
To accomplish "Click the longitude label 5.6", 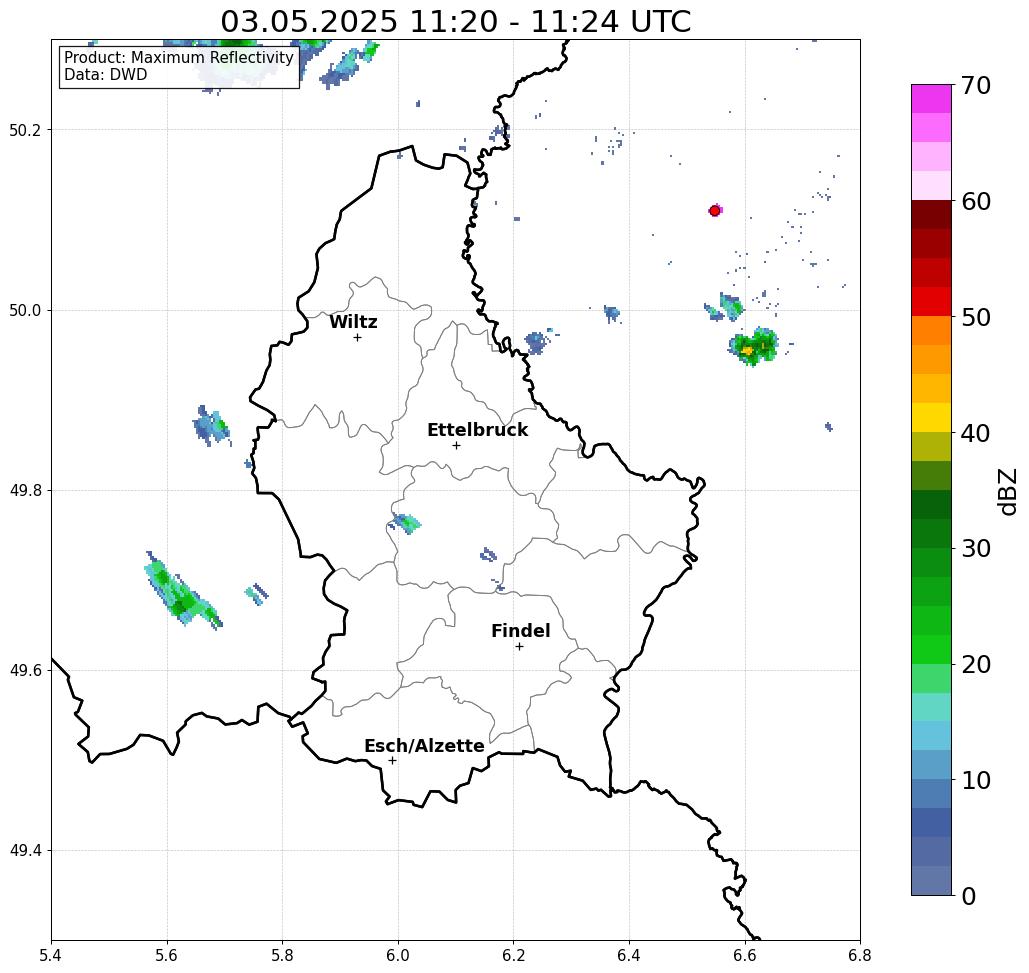I will point(167,955).
